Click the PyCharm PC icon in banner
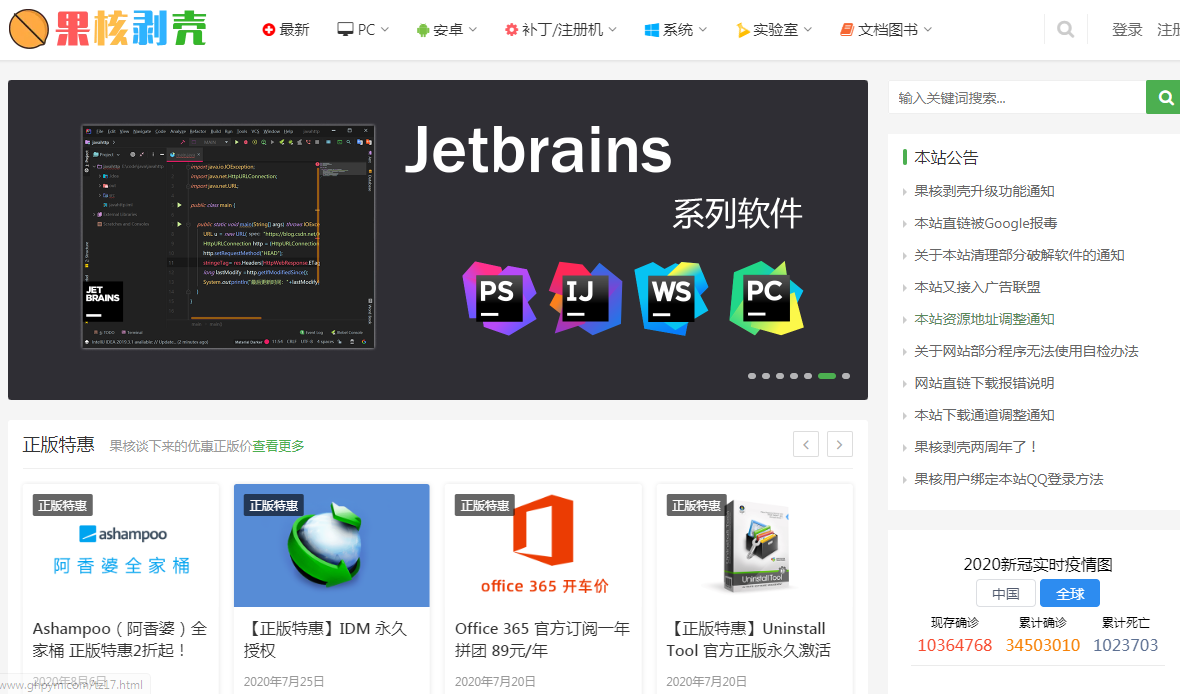 (x=766, y=298)
